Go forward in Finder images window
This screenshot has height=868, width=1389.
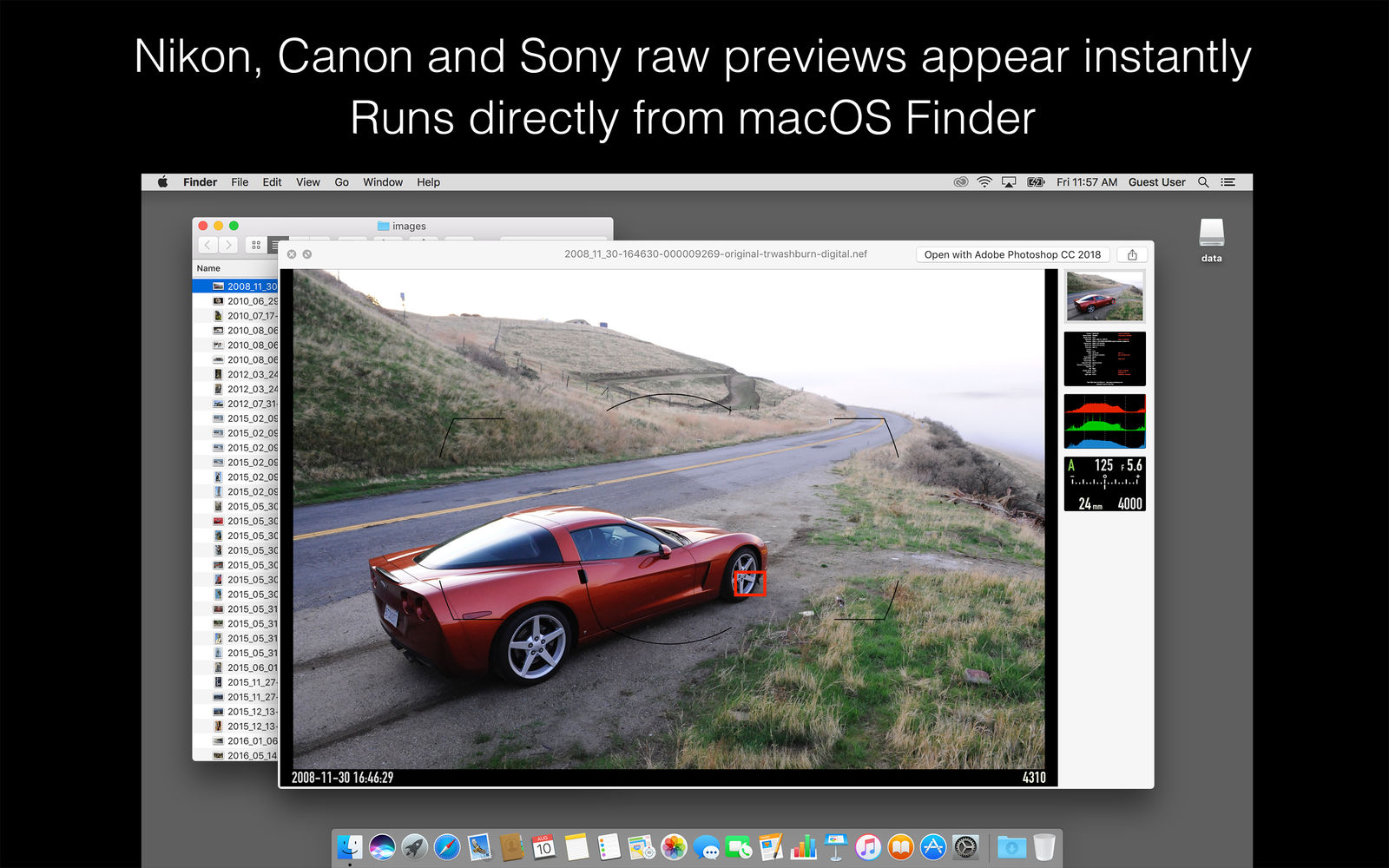[228, 246]
